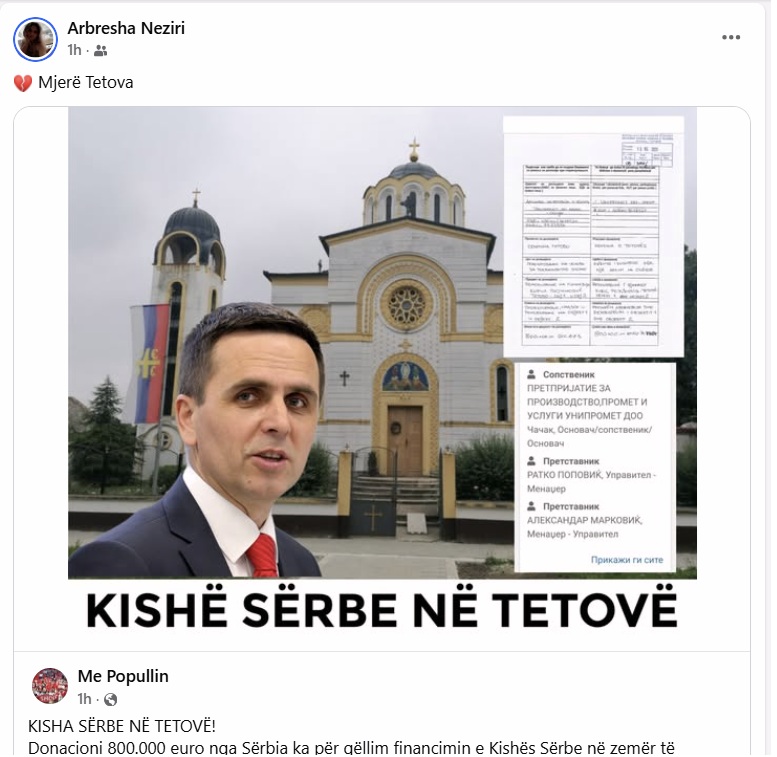This screenshot has height=757, width=777.
Task: Click the broken heart emoji
Action: click(x=23, y=83)
